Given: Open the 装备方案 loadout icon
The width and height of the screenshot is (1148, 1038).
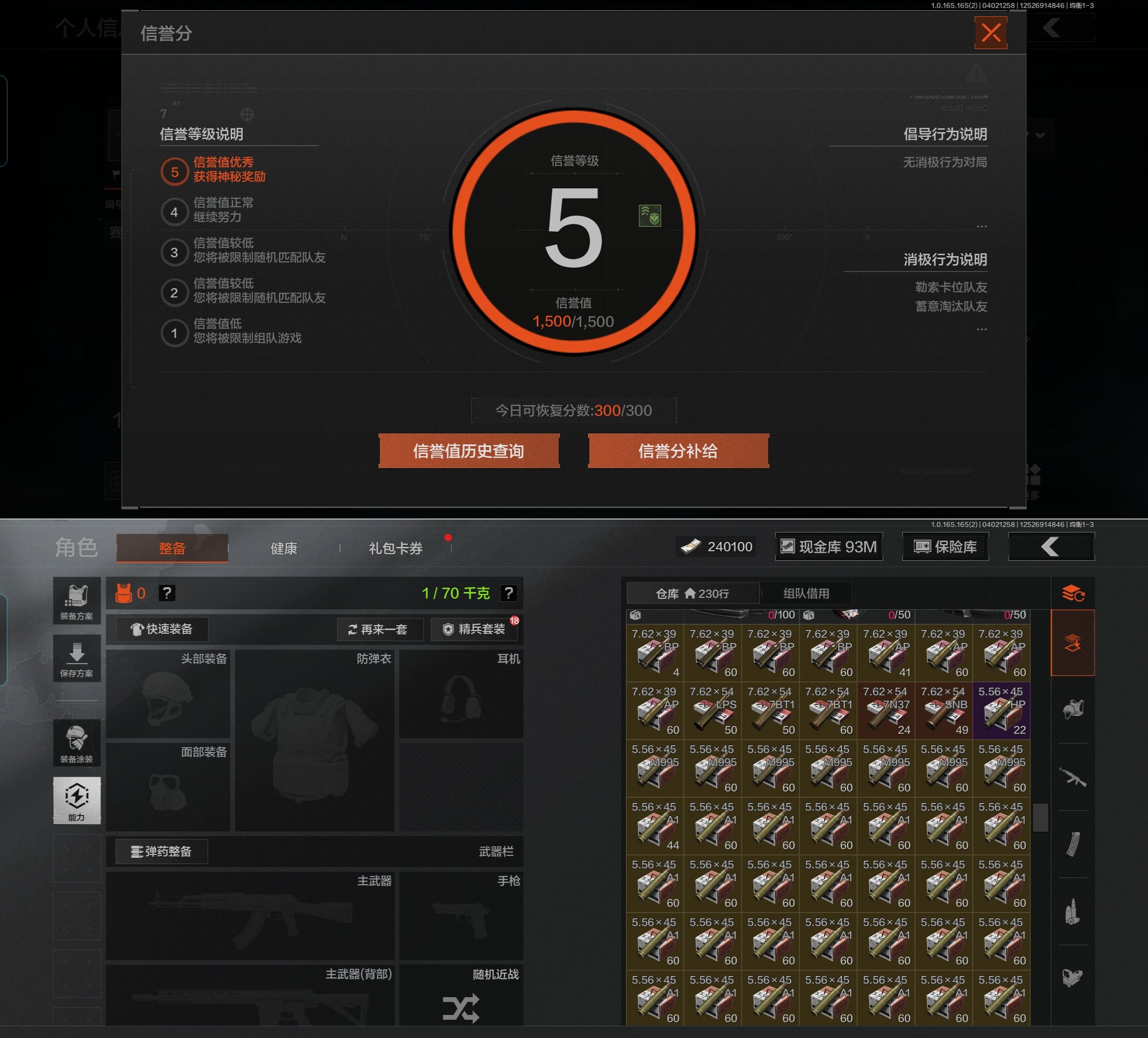Looking at the screenshot, I should tap(77, 600).
